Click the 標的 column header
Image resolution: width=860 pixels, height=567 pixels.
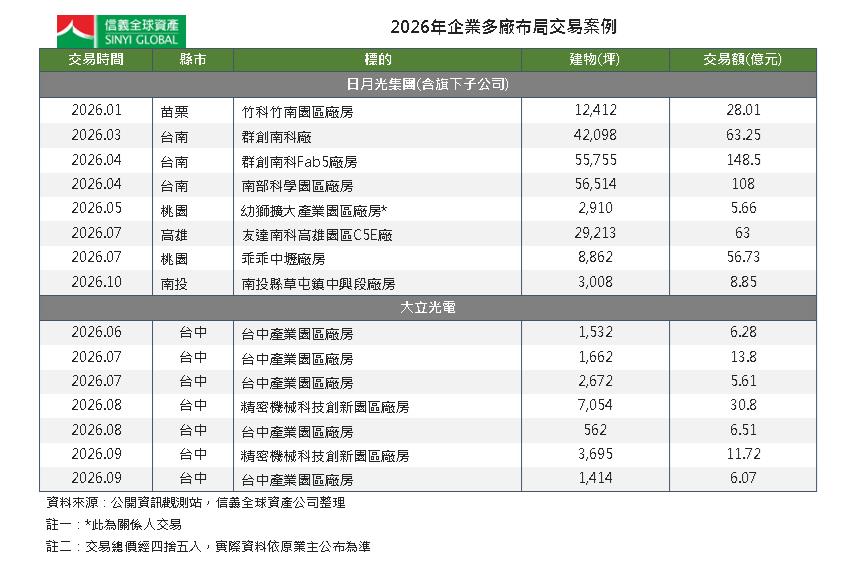click(377, 60)
